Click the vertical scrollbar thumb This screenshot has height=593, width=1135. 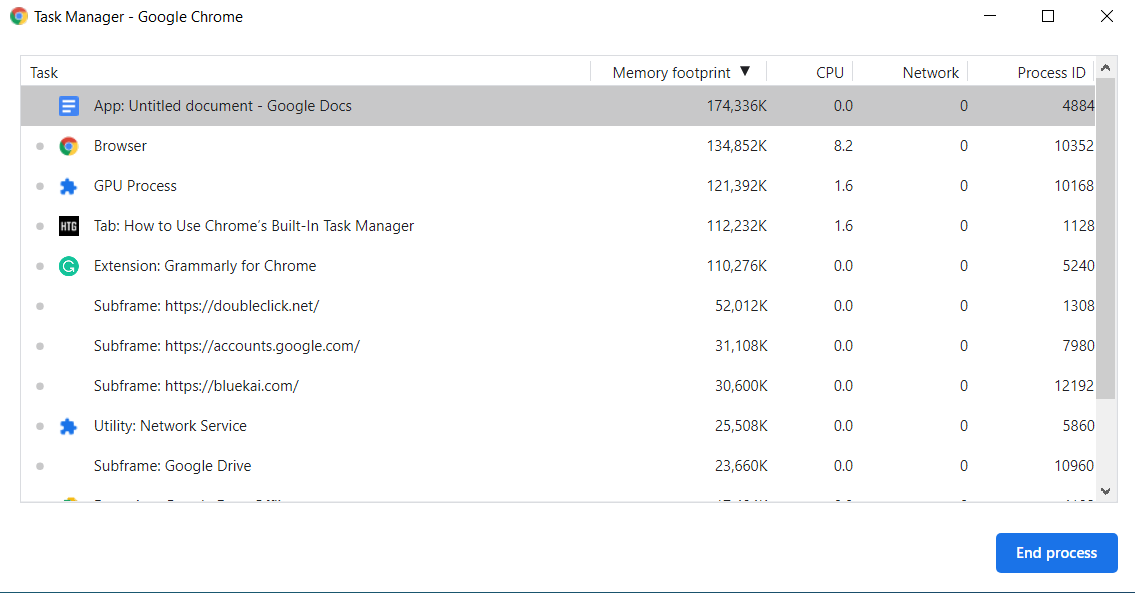pos(1105,238)
